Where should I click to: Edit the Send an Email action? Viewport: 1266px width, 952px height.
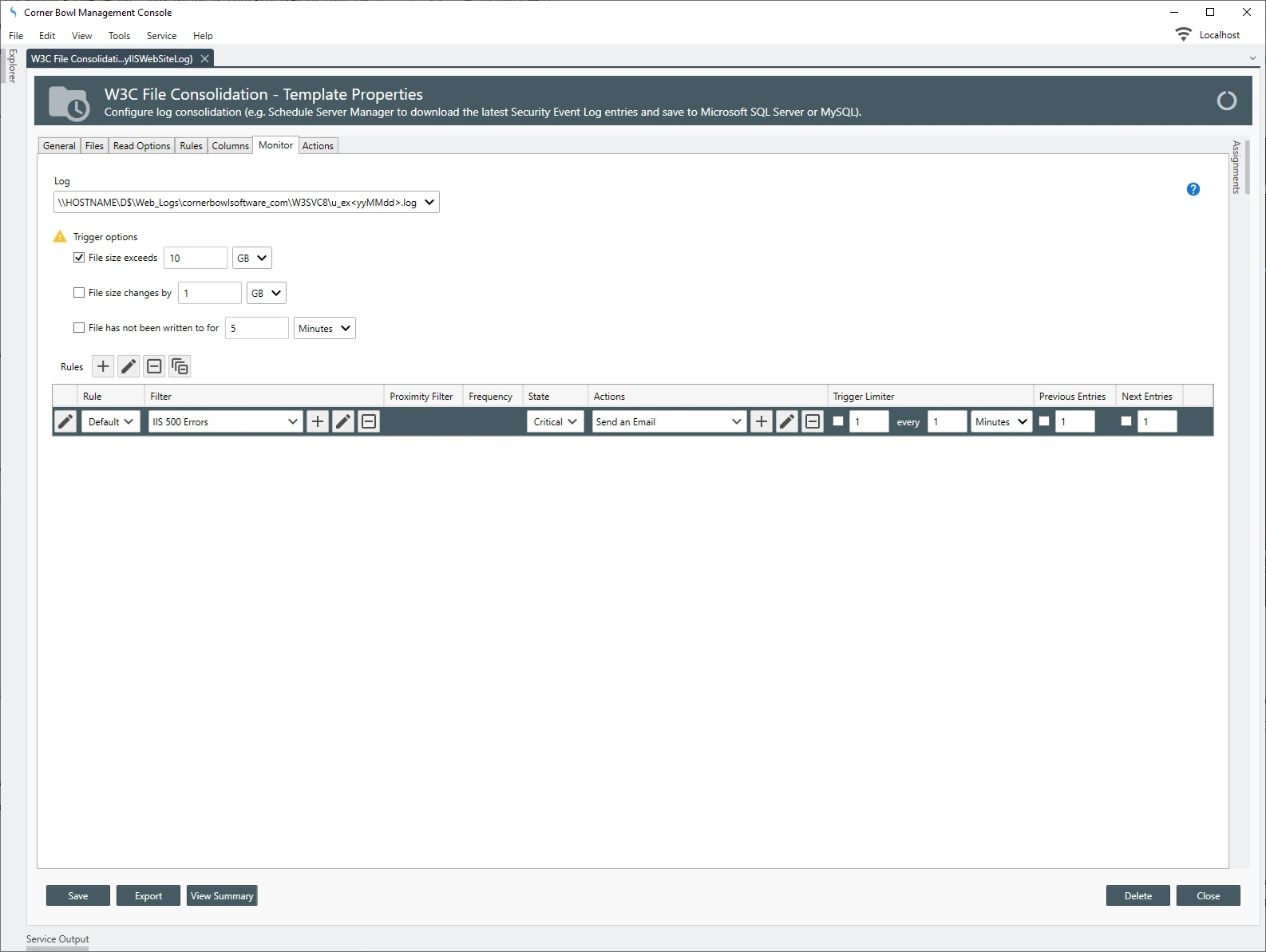point(787,421)
